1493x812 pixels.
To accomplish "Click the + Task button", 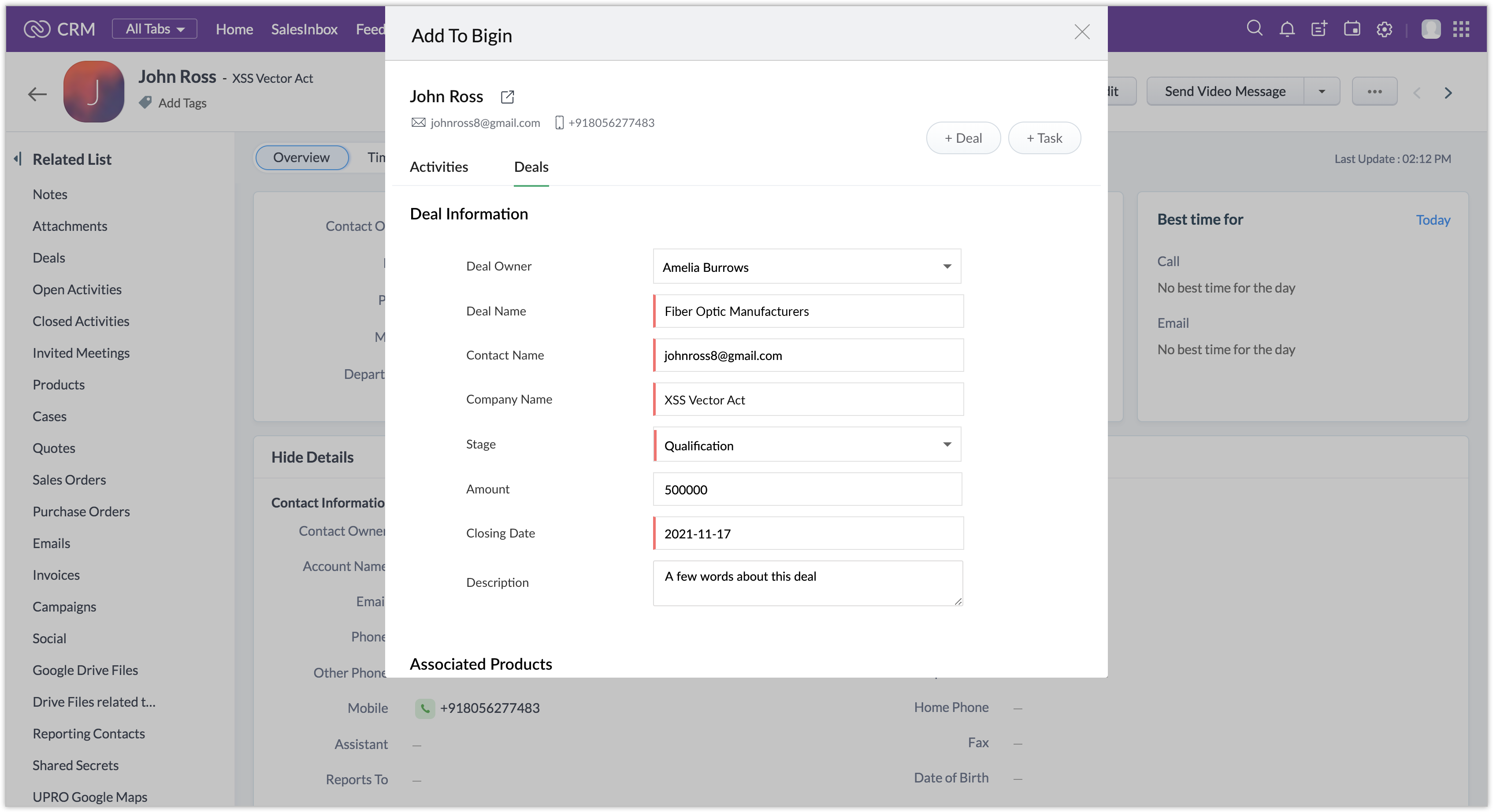I will (1044, 138).
